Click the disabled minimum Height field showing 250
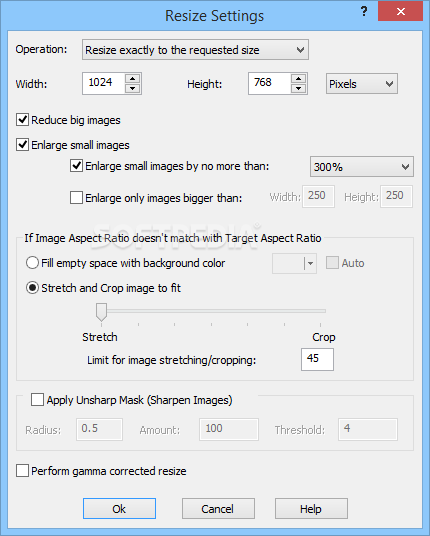The image size is (430, 536). 397,196
